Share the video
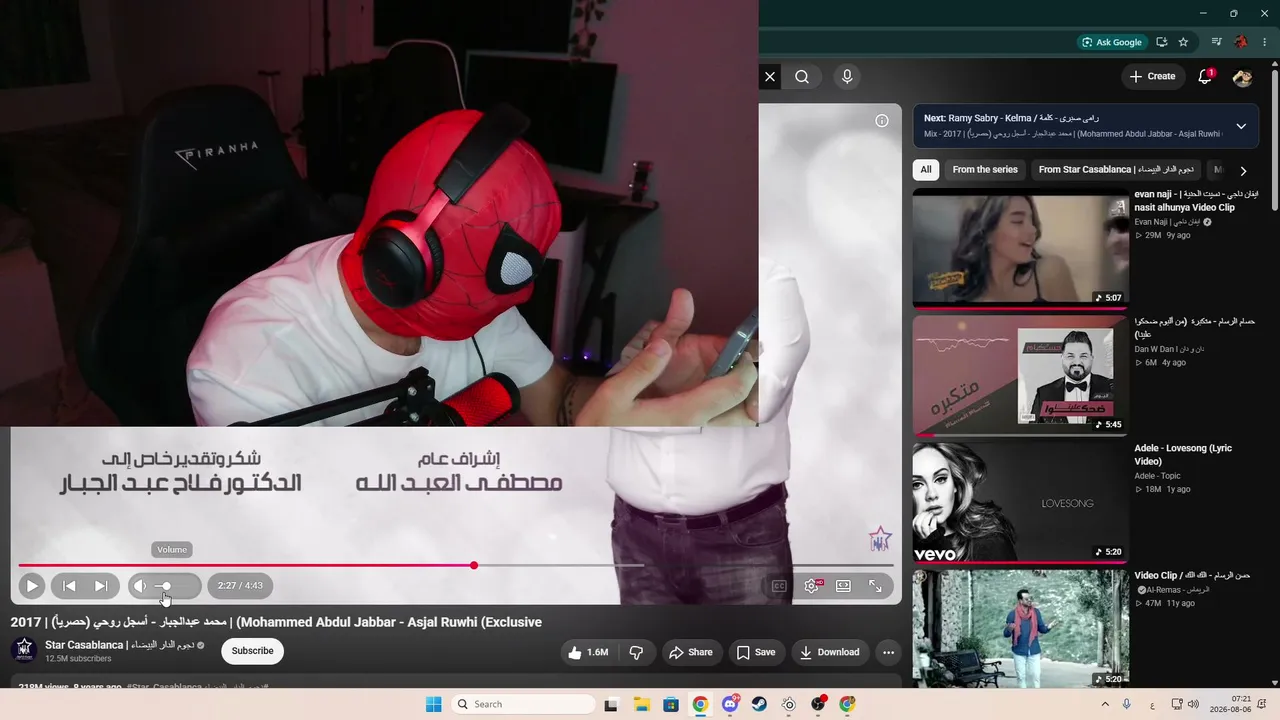 [x=691, y=652]
